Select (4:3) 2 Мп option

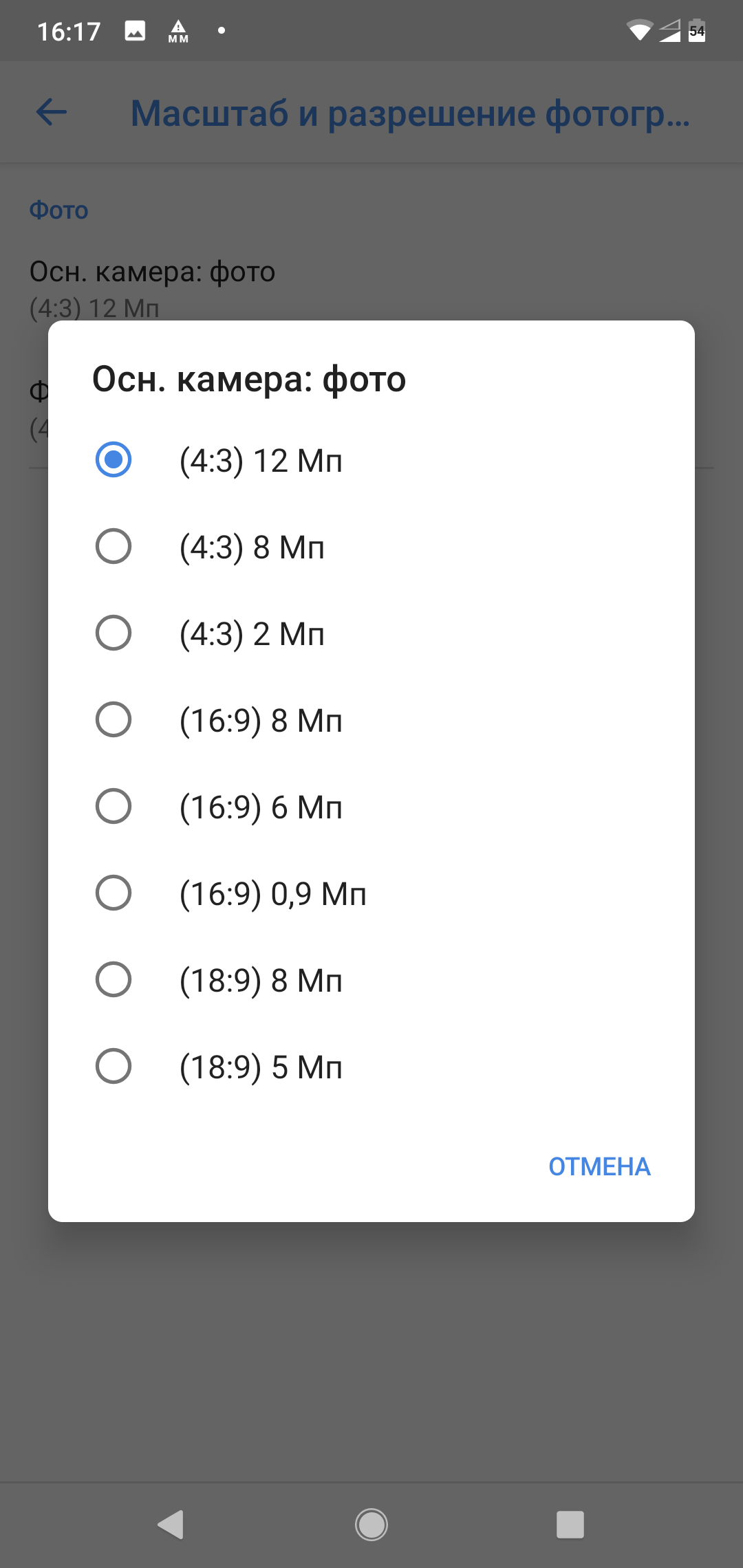[x=114, y=633]
